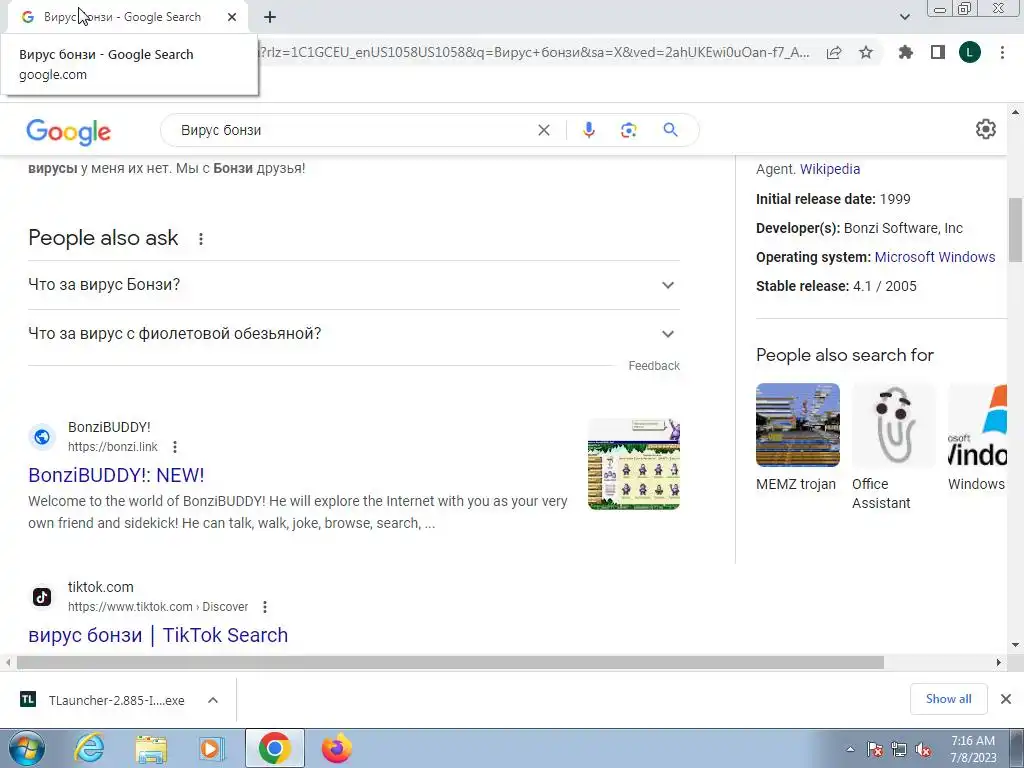
Task: Open the L profile avatar
Action: pos(970,52)
